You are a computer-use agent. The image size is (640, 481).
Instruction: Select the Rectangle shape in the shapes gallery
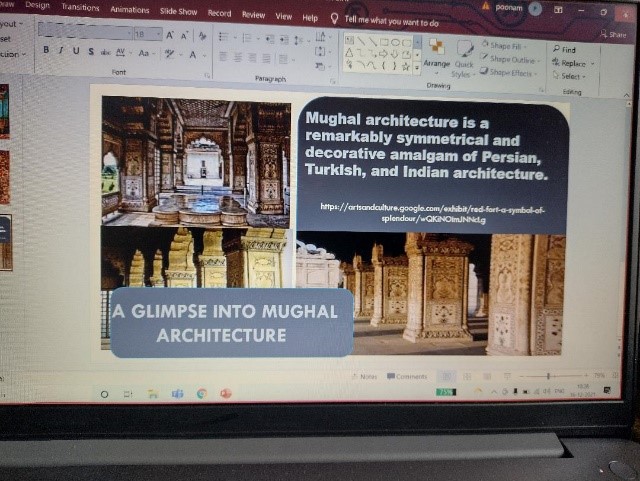[384, 42]
